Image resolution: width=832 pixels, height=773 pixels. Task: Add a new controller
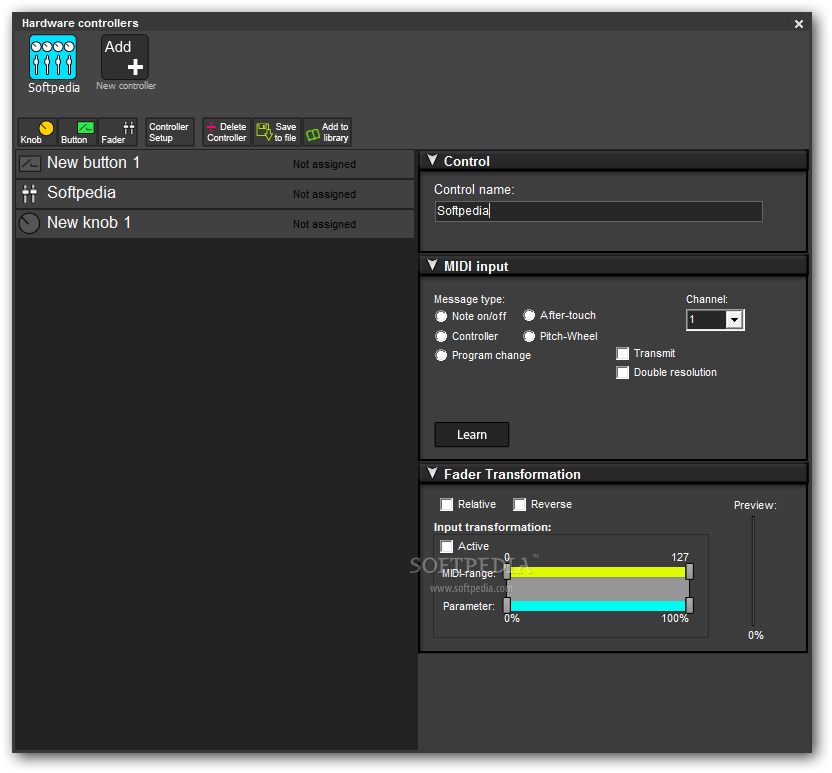coord(125,57)
